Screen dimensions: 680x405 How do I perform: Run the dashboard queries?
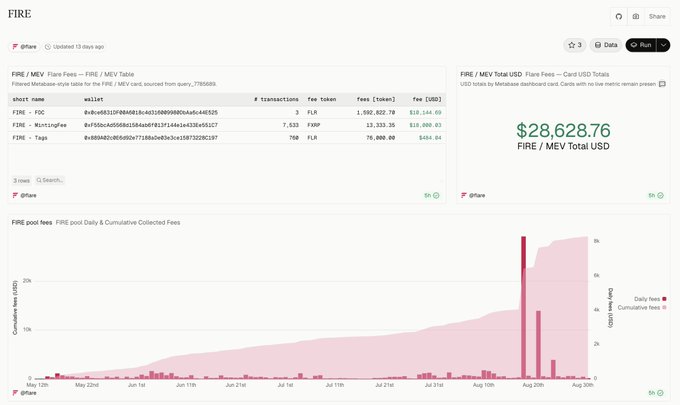(x=641, y=45)
